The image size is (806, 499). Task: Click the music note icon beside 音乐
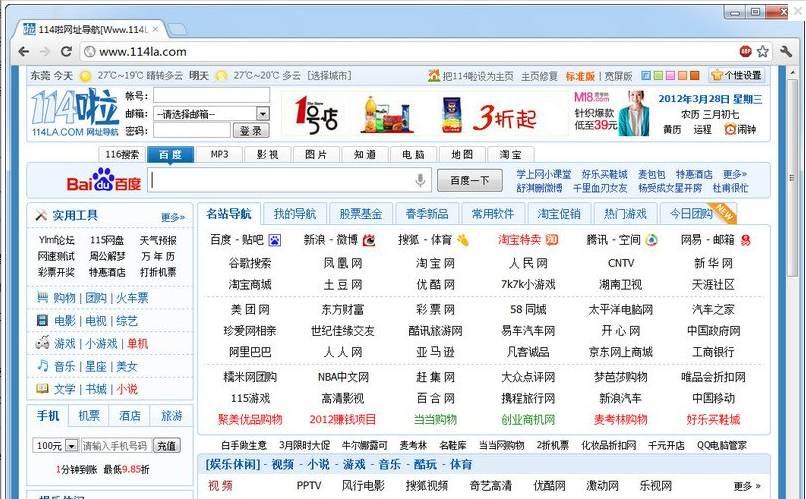[42, 365]
